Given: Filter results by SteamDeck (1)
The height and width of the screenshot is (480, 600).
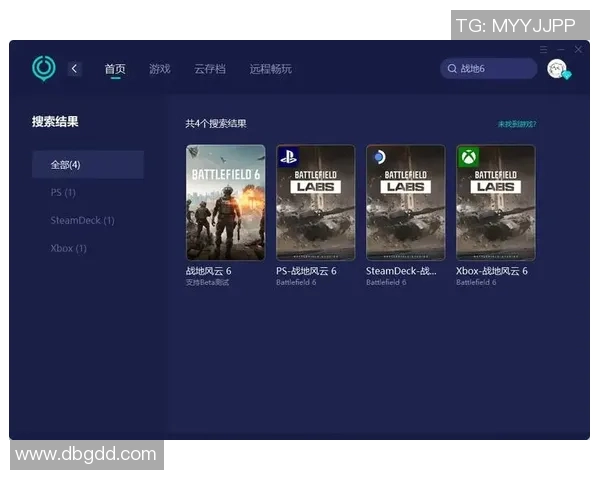Looking at the screenshot, I should pyautogui.click(x=82, y=220).
